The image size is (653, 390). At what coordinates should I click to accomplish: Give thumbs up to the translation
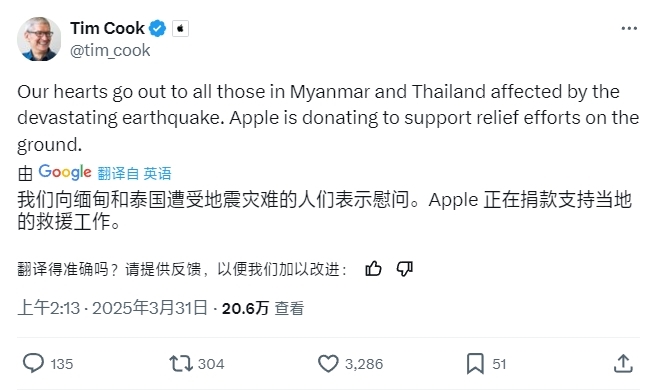373,269
